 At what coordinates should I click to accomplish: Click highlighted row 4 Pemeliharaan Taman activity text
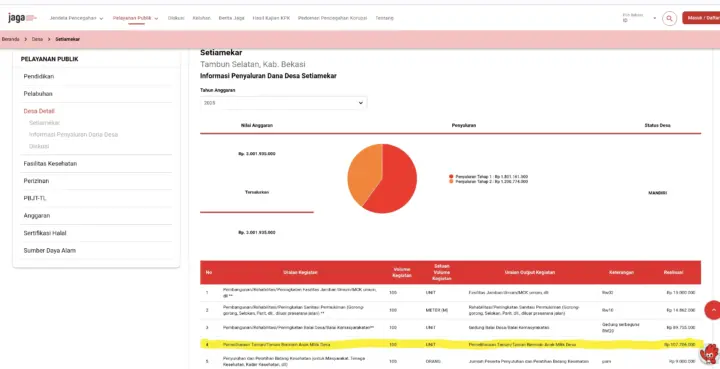pyautogui.click(x=276, y=345)
